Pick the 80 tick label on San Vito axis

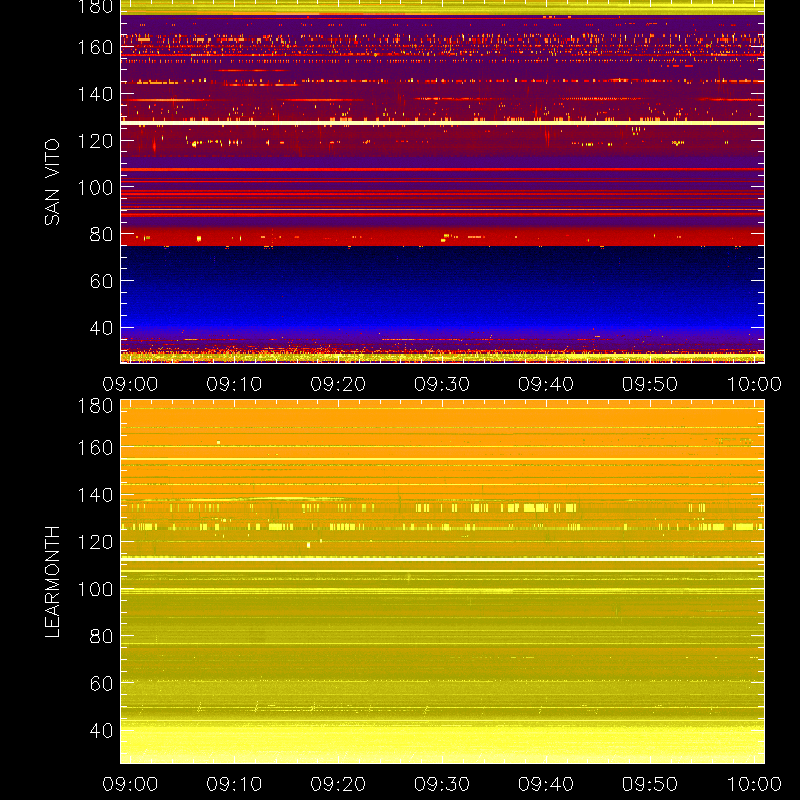click(101, 234)
